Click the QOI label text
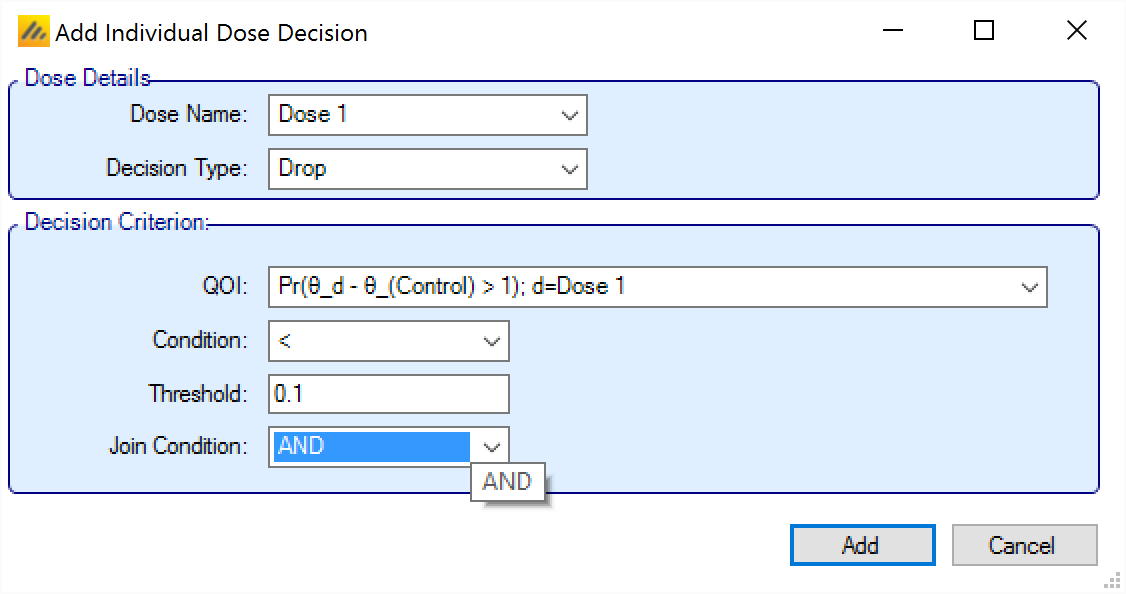The width and height of the screenshot is (1126, 594). 225,287
